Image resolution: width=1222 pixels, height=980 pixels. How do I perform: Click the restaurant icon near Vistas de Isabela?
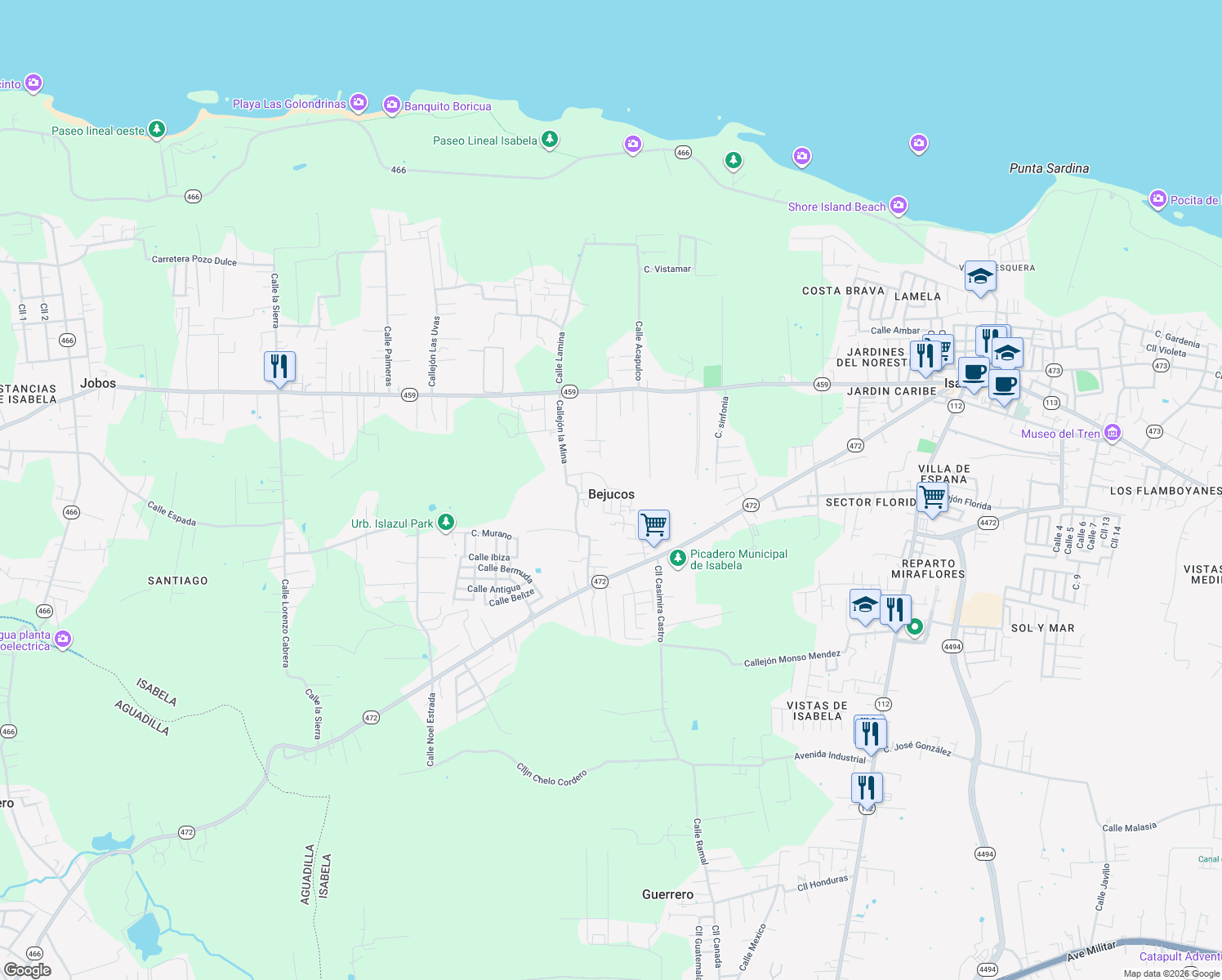(x=869, y=729)
